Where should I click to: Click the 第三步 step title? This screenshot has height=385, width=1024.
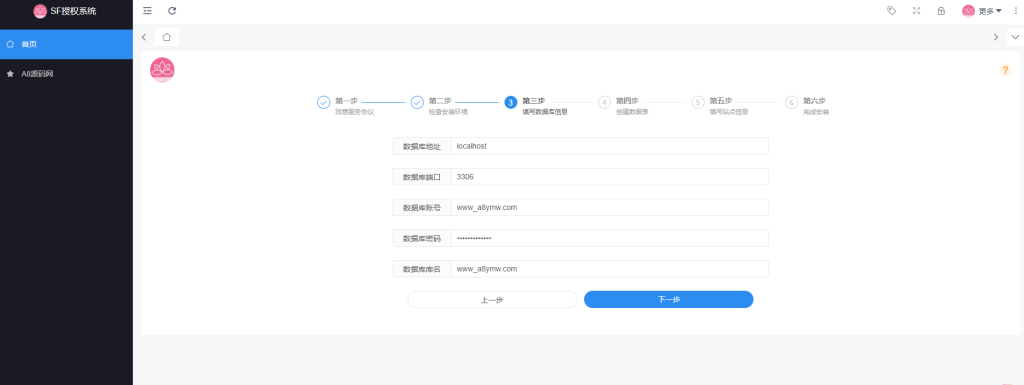point(534,100)
